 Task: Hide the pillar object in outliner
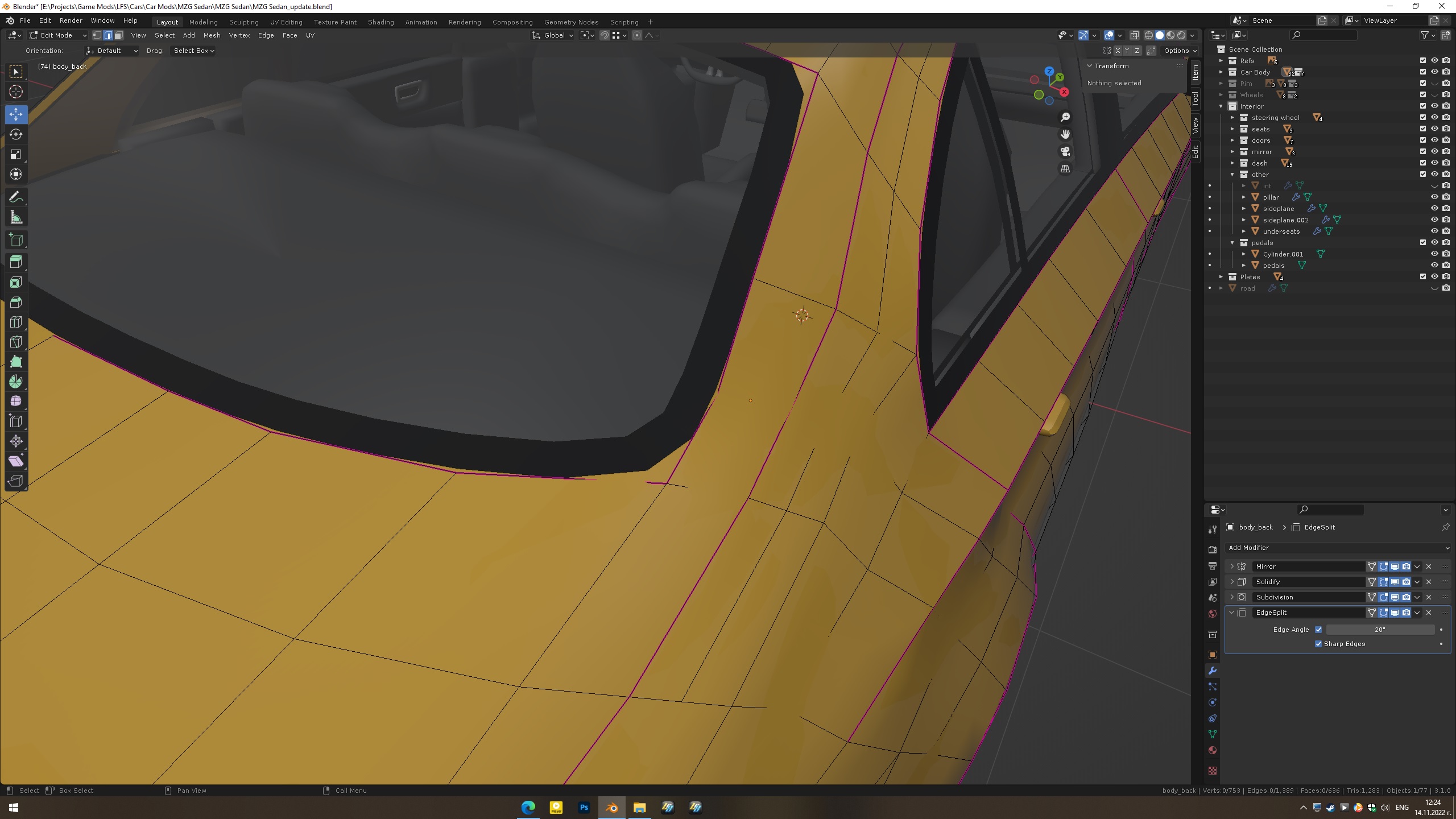(x=1434, y=197)
